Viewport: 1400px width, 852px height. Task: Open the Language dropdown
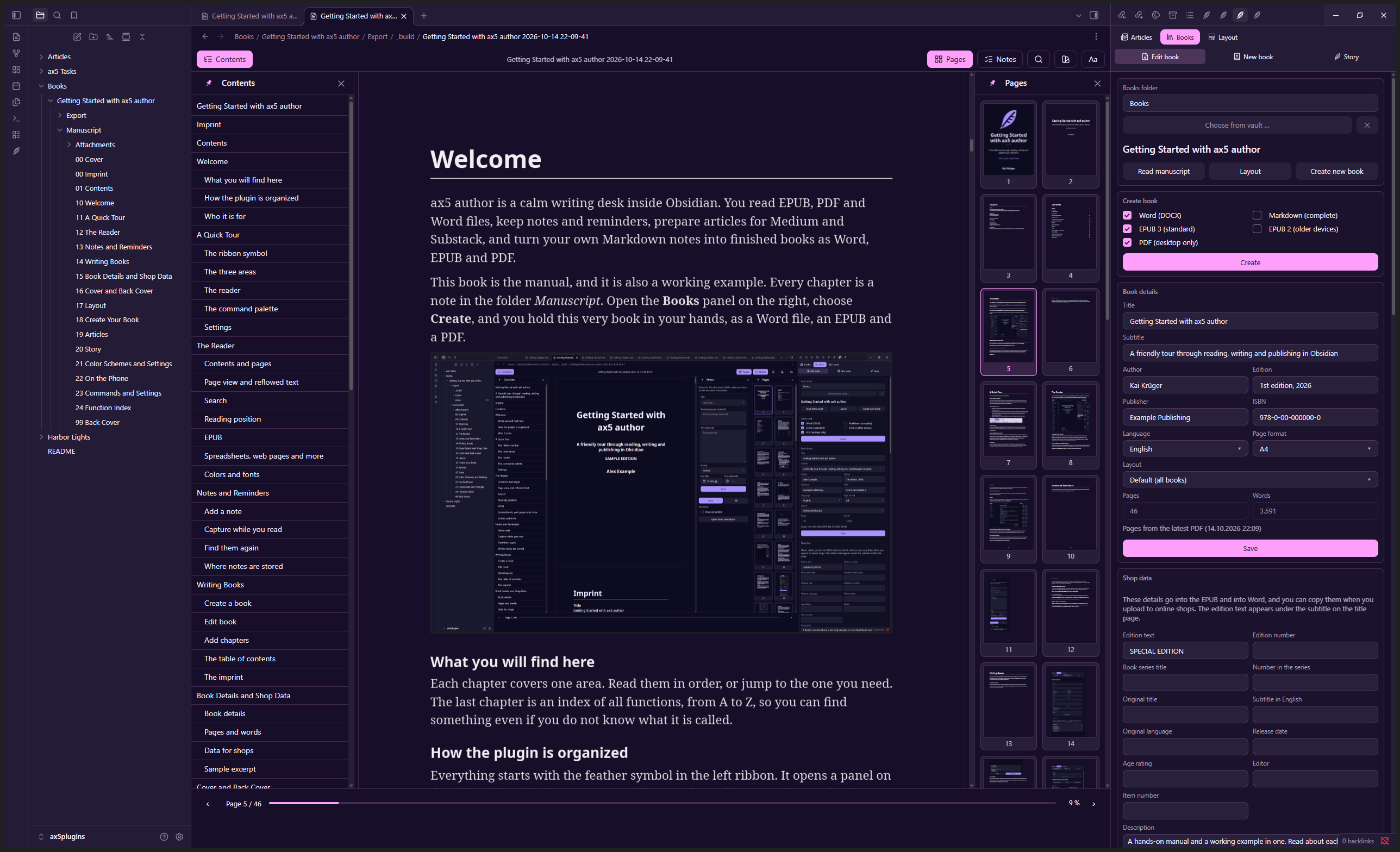pyautogui.click(x=1185, y=449)
